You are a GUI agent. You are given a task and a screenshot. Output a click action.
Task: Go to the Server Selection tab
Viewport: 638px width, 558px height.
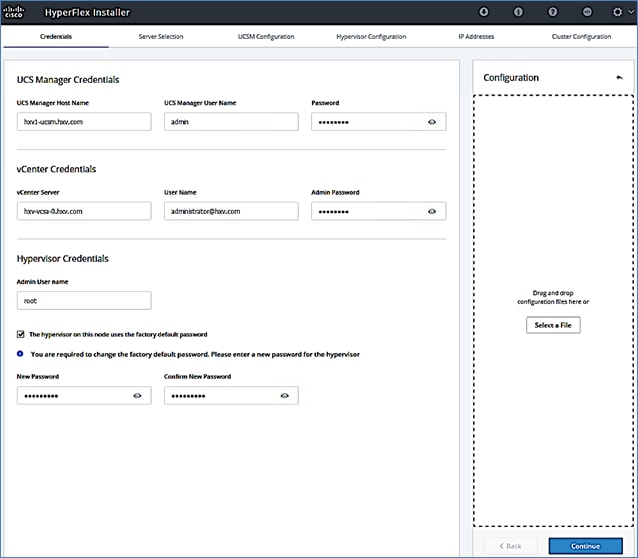coord(161,37)
